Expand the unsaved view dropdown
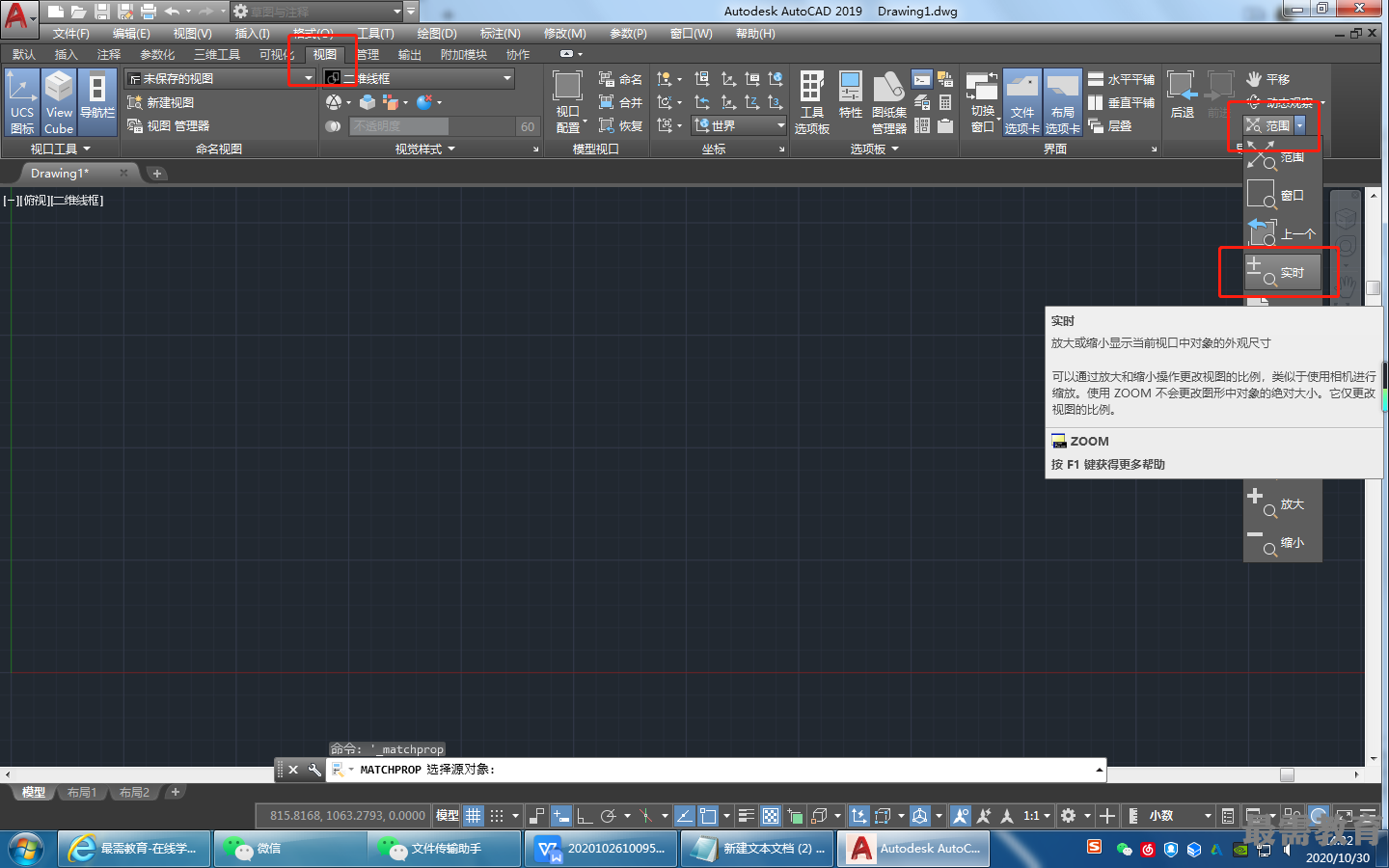 tap(221, 78)
